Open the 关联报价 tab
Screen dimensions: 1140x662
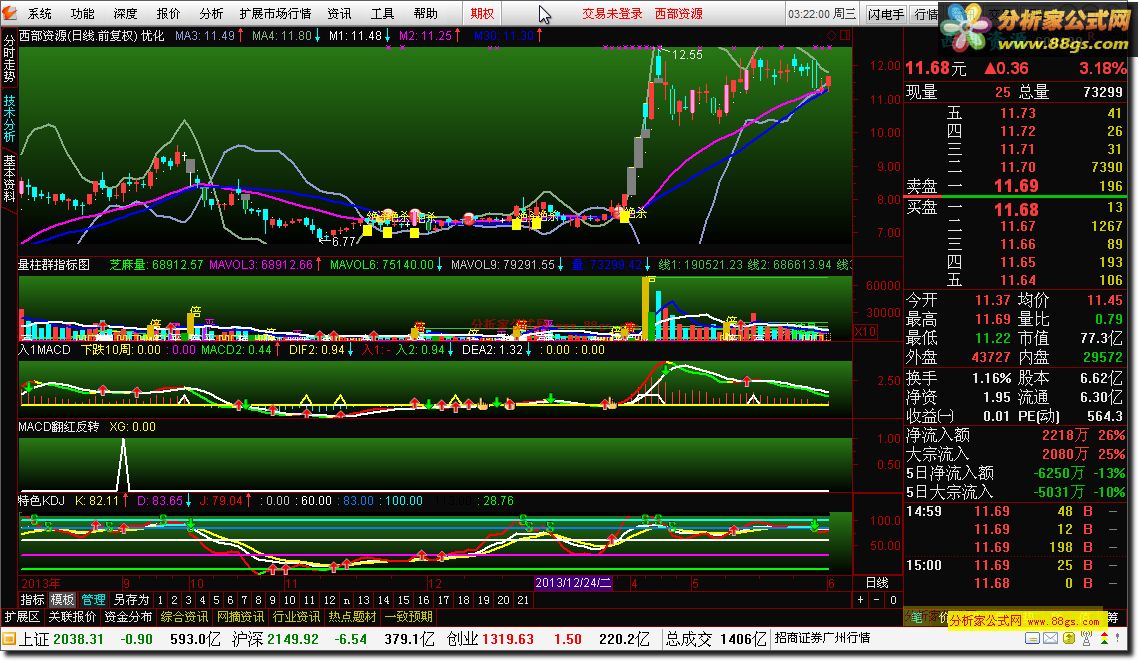72,617
